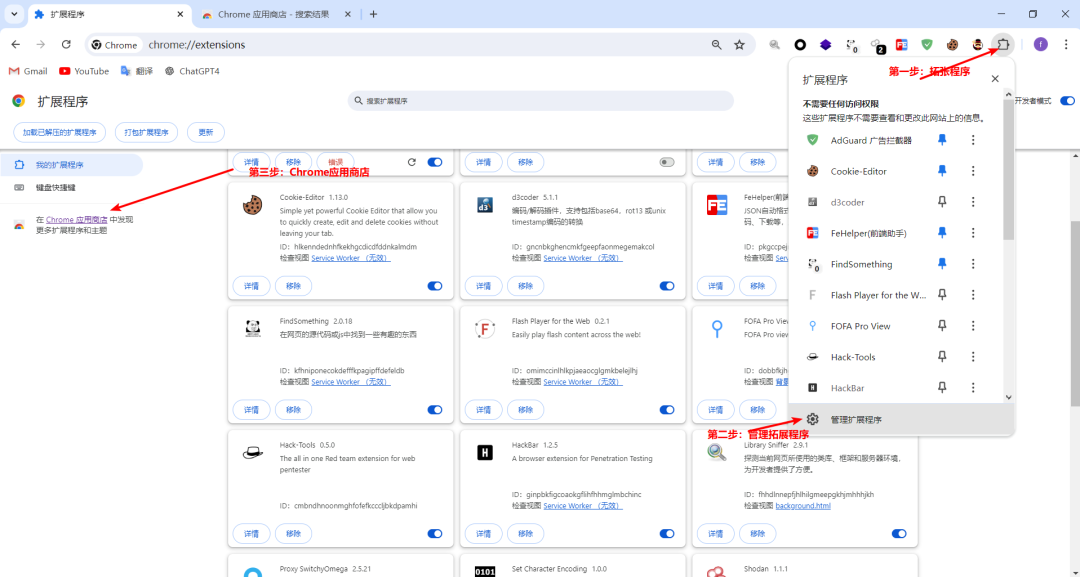Click the AdGuard shield icon in toolbar
This screenshot has height=577, width=1080.
tap(927, 45)
